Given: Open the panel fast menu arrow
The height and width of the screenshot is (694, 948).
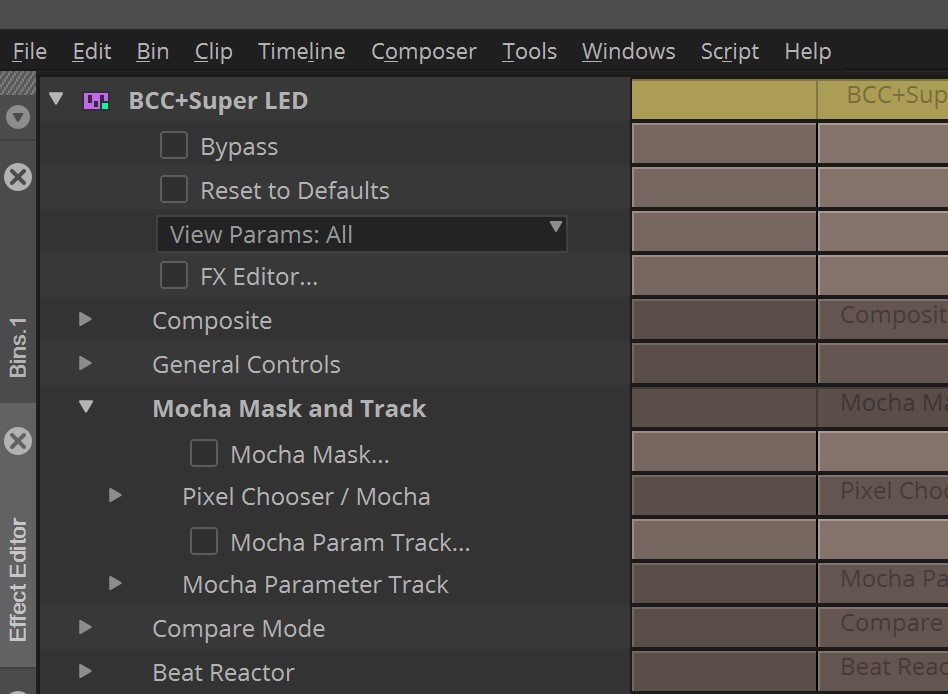Looking at the screenshot, I should [18, 117].
